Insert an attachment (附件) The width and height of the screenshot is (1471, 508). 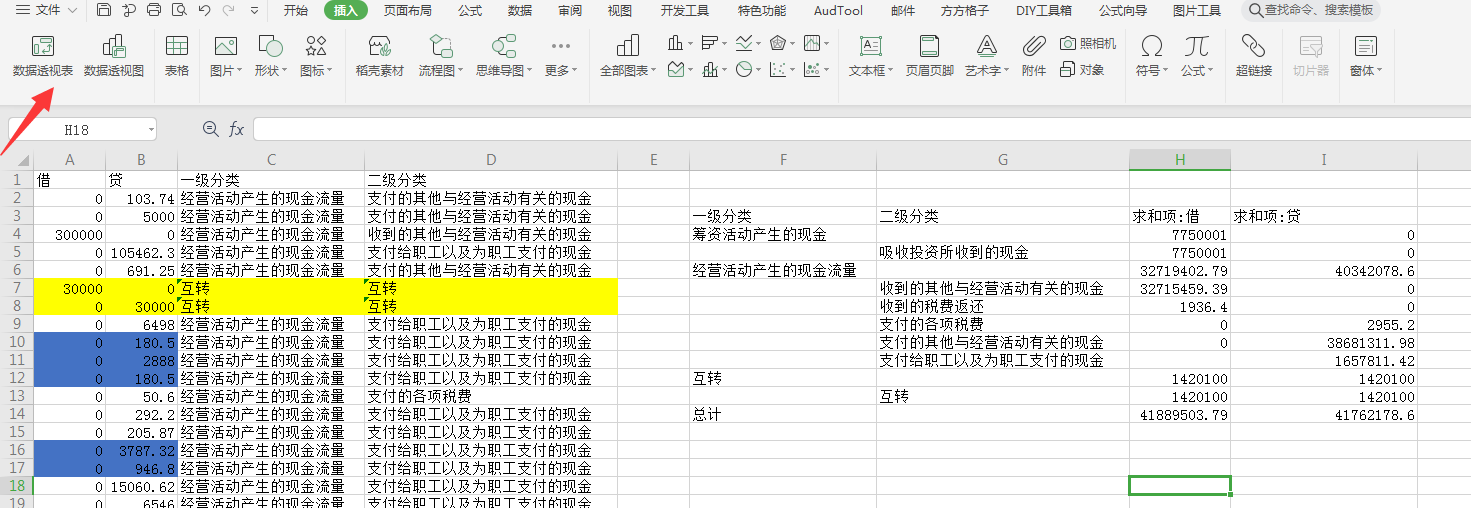pyautogui.click(x=1034, y=56)
